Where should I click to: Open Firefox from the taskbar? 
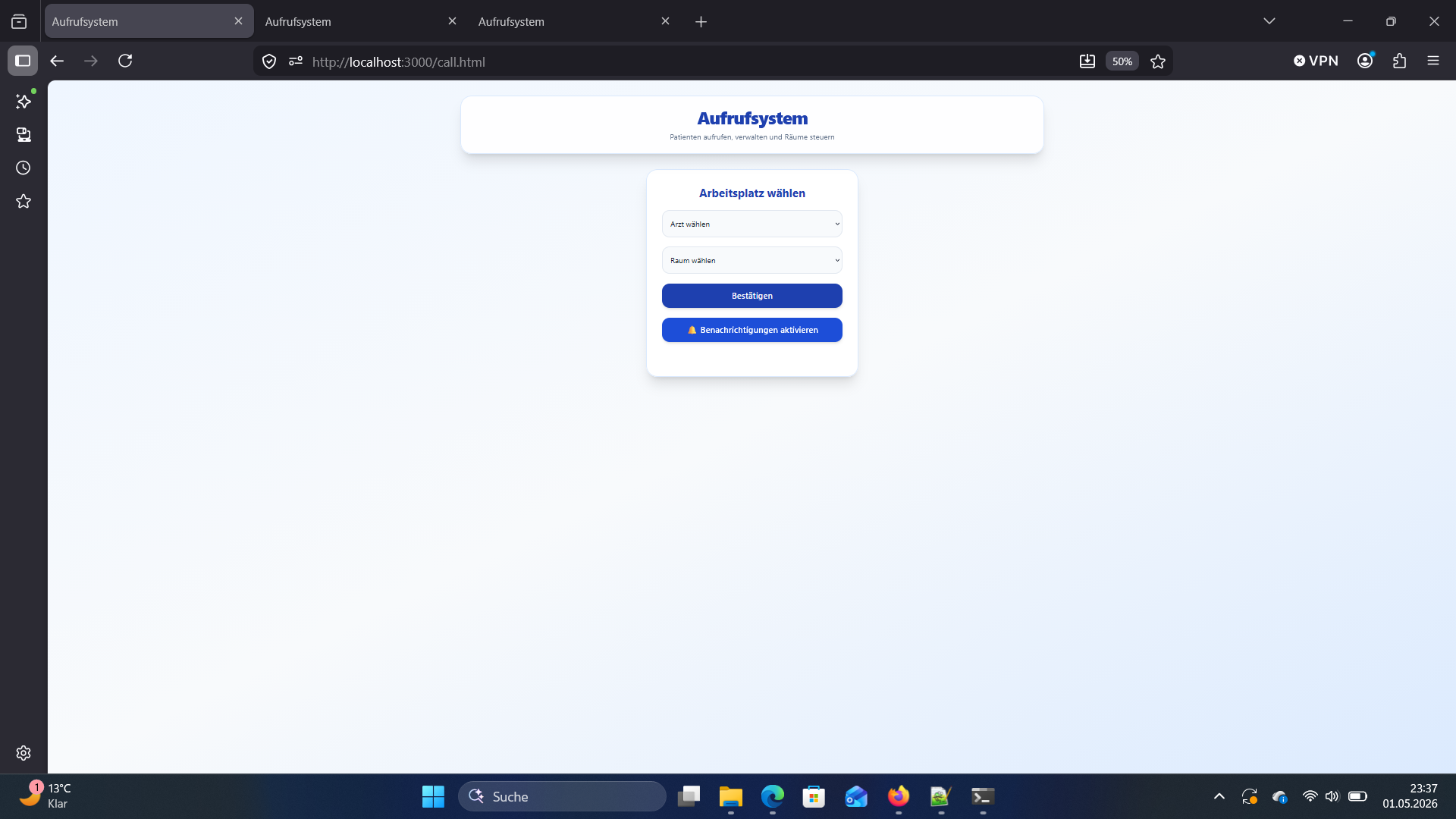tap(899, 796)
